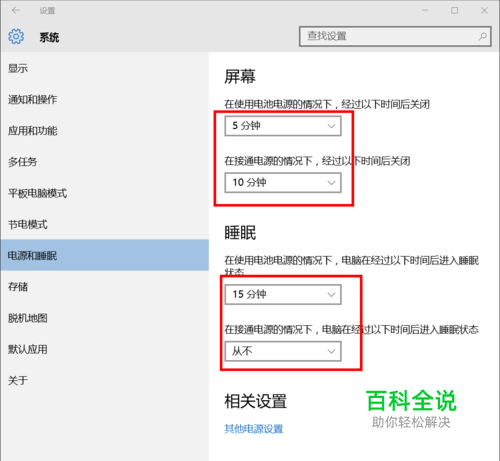Click the 系统 page title
The image size is (500, 461).
(49, 37)
